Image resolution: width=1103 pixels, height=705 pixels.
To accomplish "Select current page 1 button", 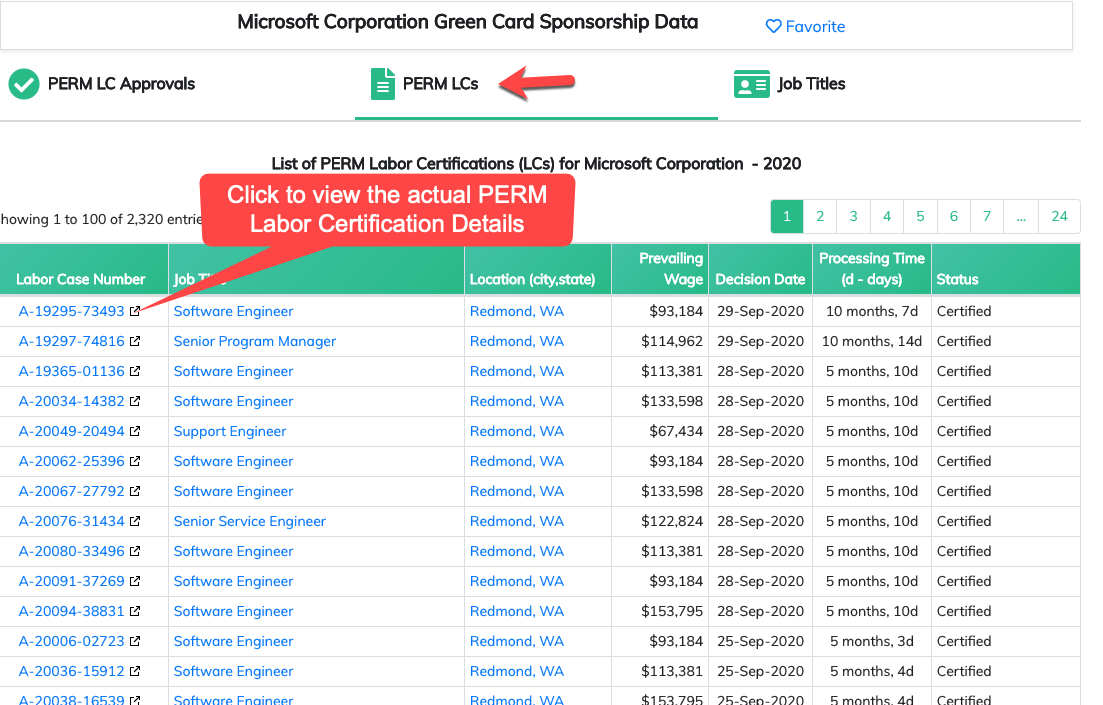I will click(786, 217).
